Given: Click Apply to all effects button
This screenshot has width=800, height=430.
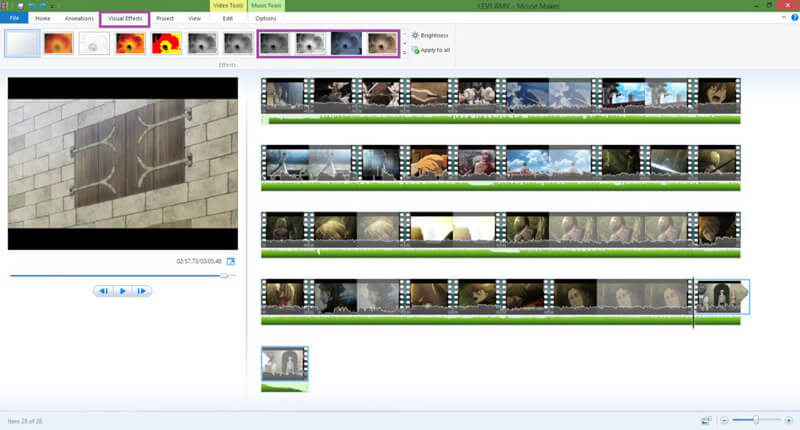Looking at the screenshot, I should (x=431, y=50).
